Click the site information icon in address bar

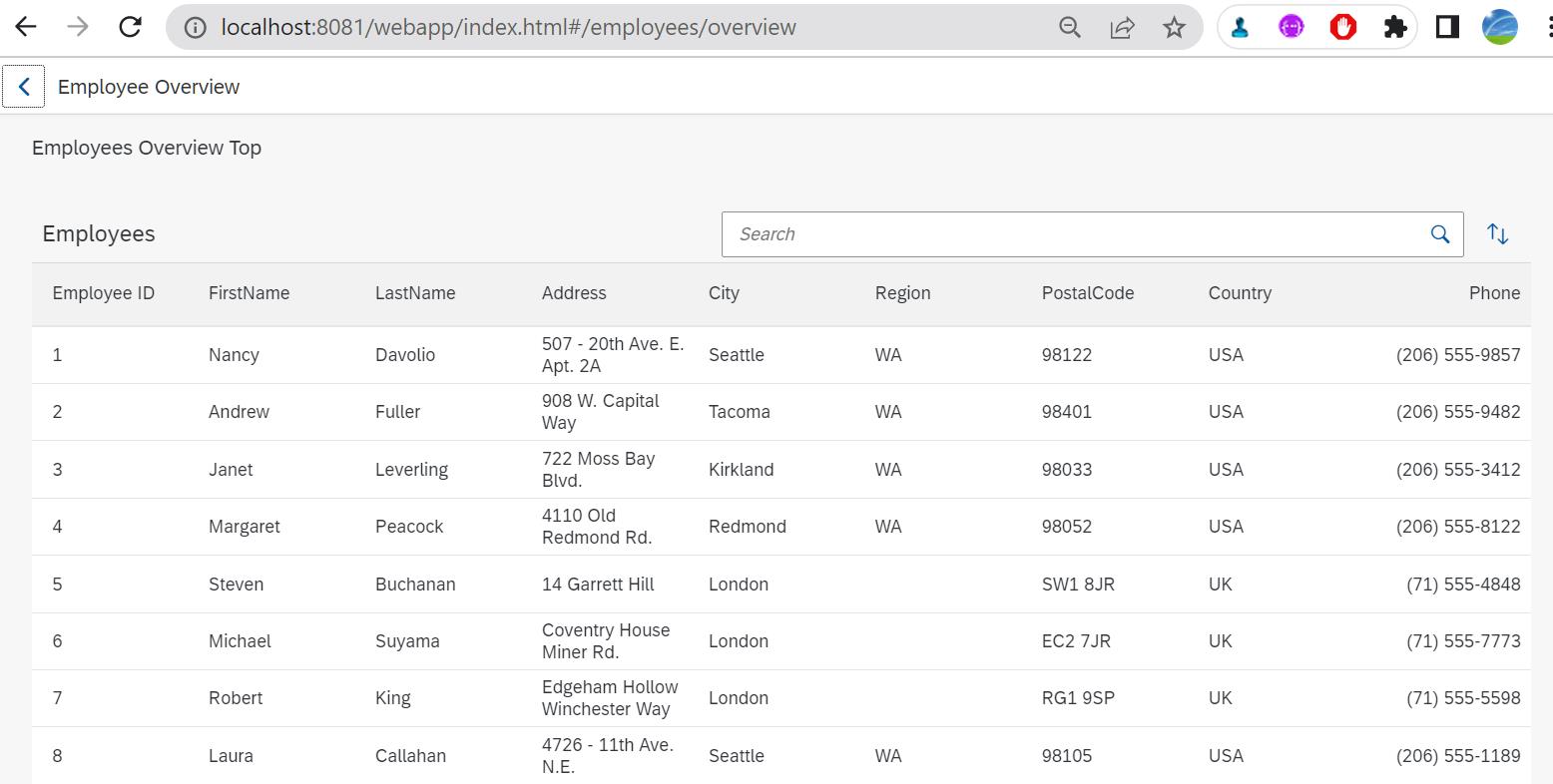point(196,27)
